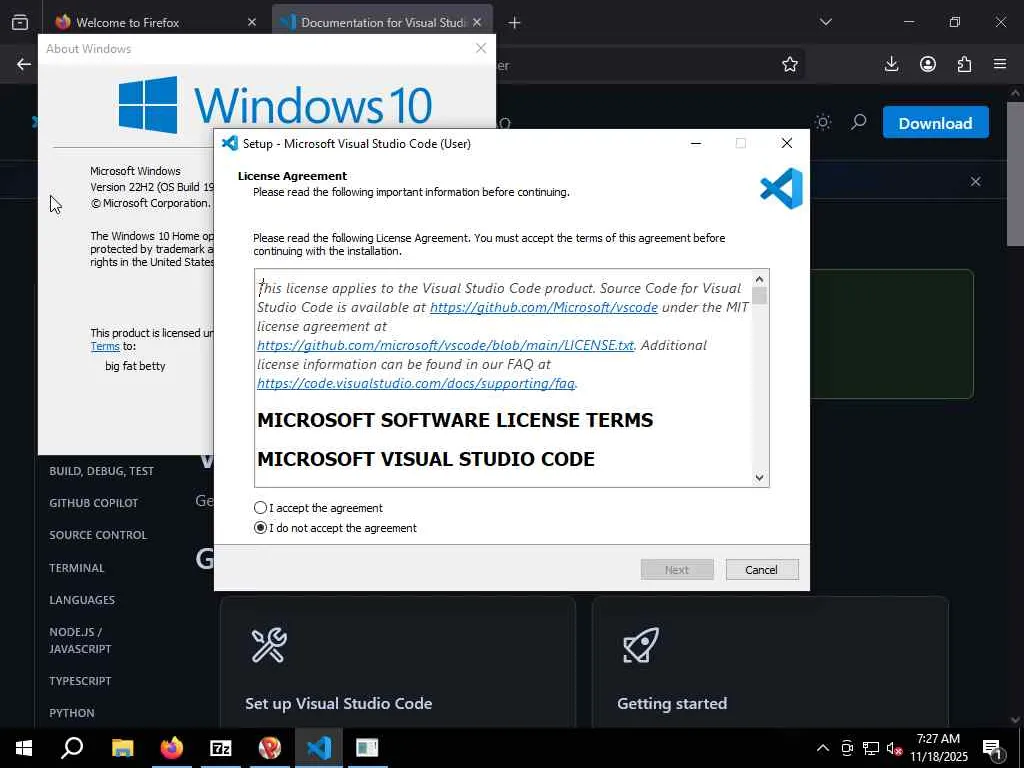Open File Explorer from the taskbar
1024x768 pixels.
pos(122,748)
